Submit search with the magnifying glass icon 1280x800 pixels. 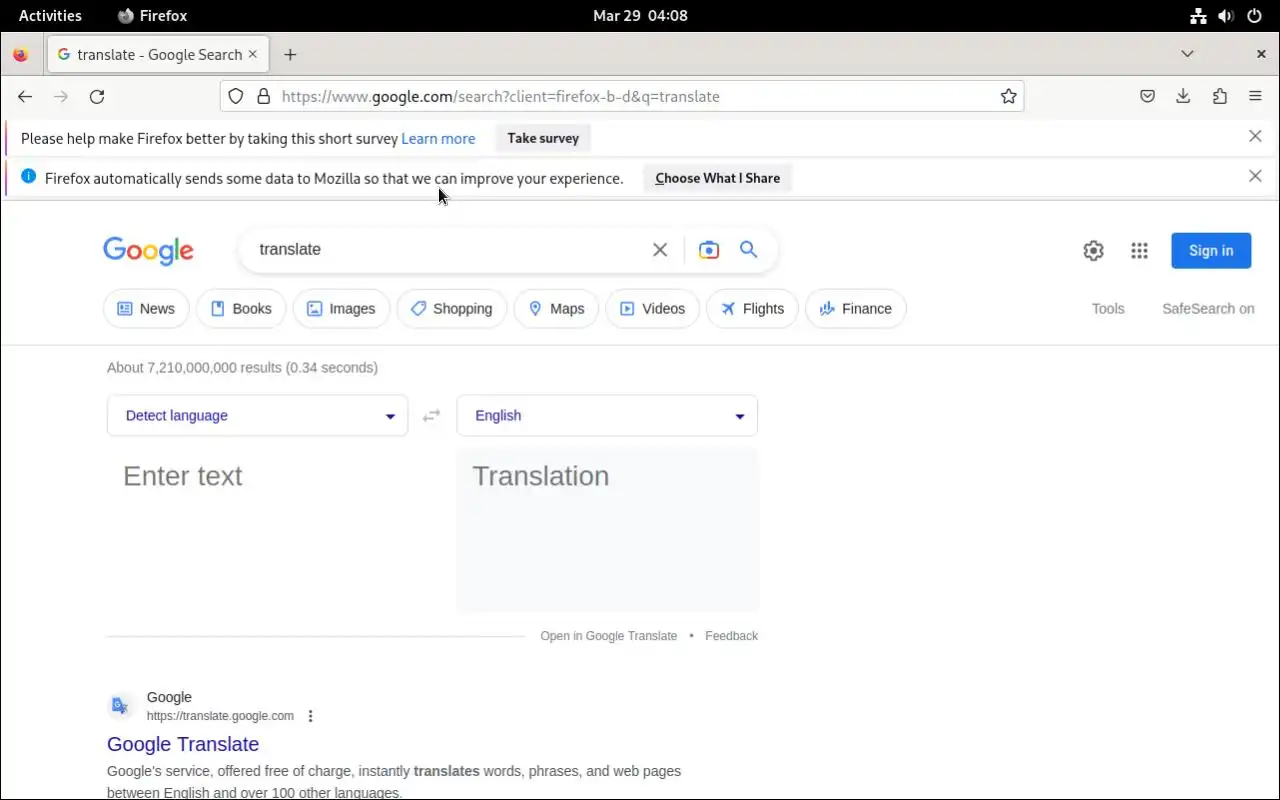coord(748,249)
